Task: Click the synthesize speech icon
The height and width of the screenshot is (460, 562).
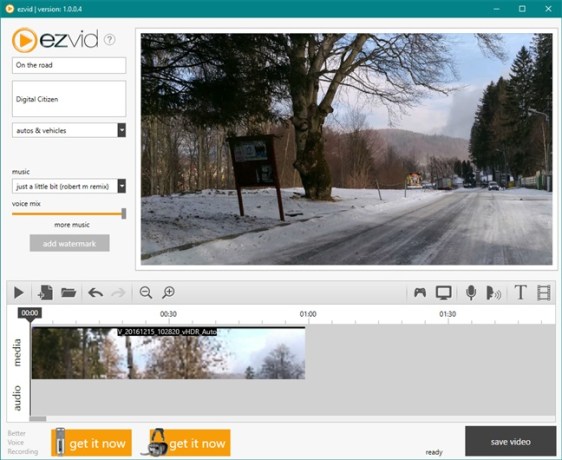Action: [494, 293]
